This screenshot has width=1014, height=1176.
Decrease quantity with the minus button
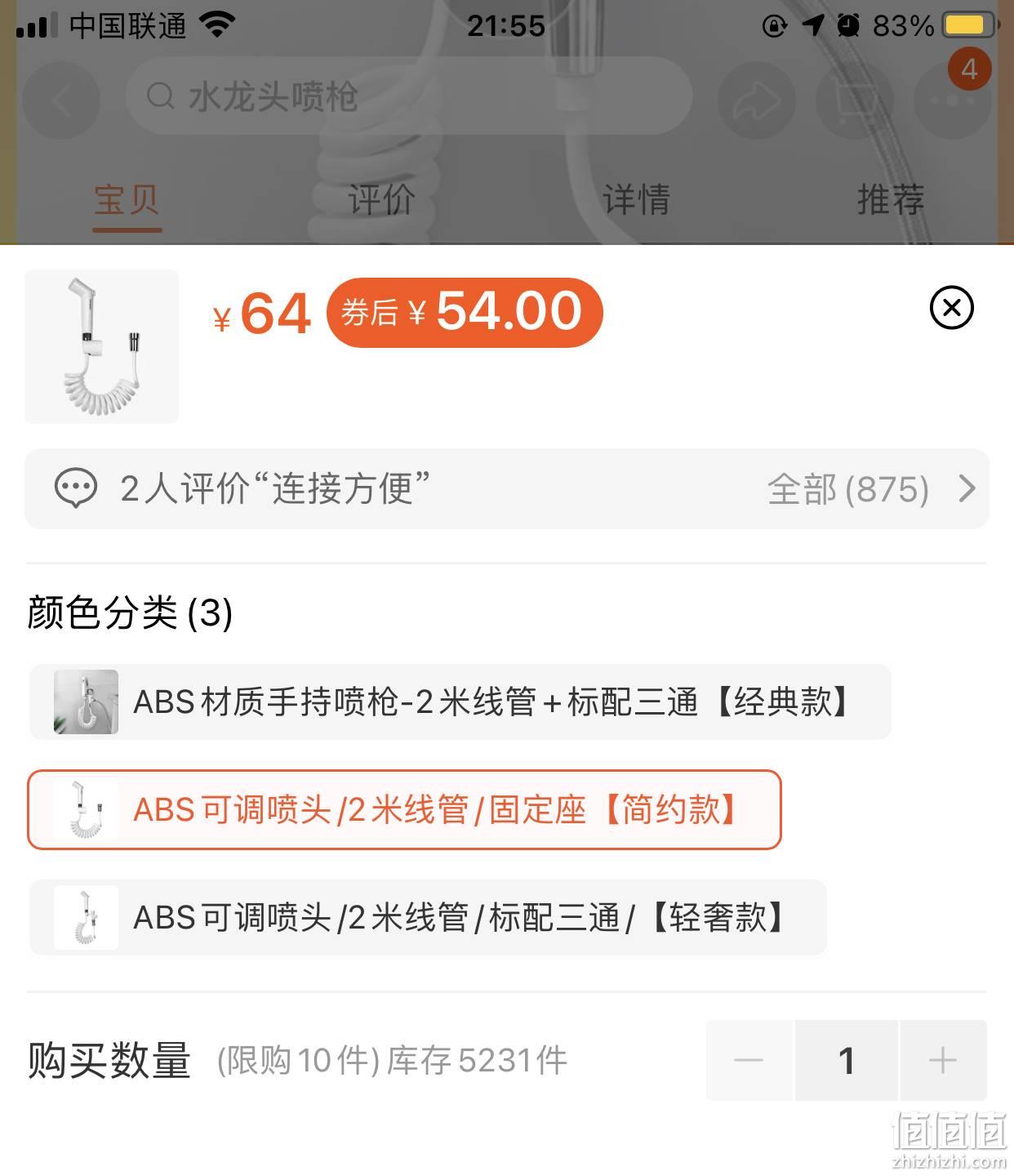[749, 1060]
